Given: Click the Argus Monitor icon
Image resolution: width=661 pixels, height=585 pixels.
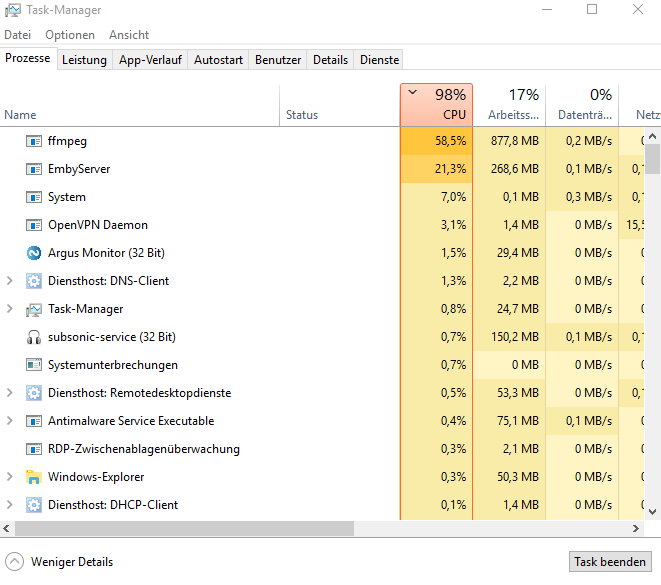Looking at the screenshot, I should tap(34, 253).
